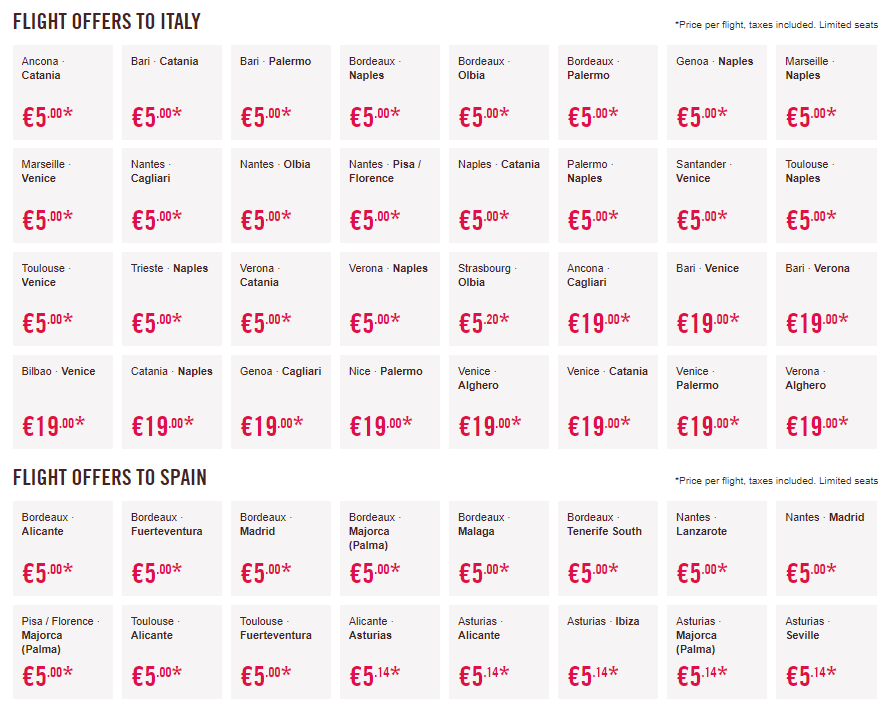
Task: Open the Santander to Venice flight card
Action: 717,195
